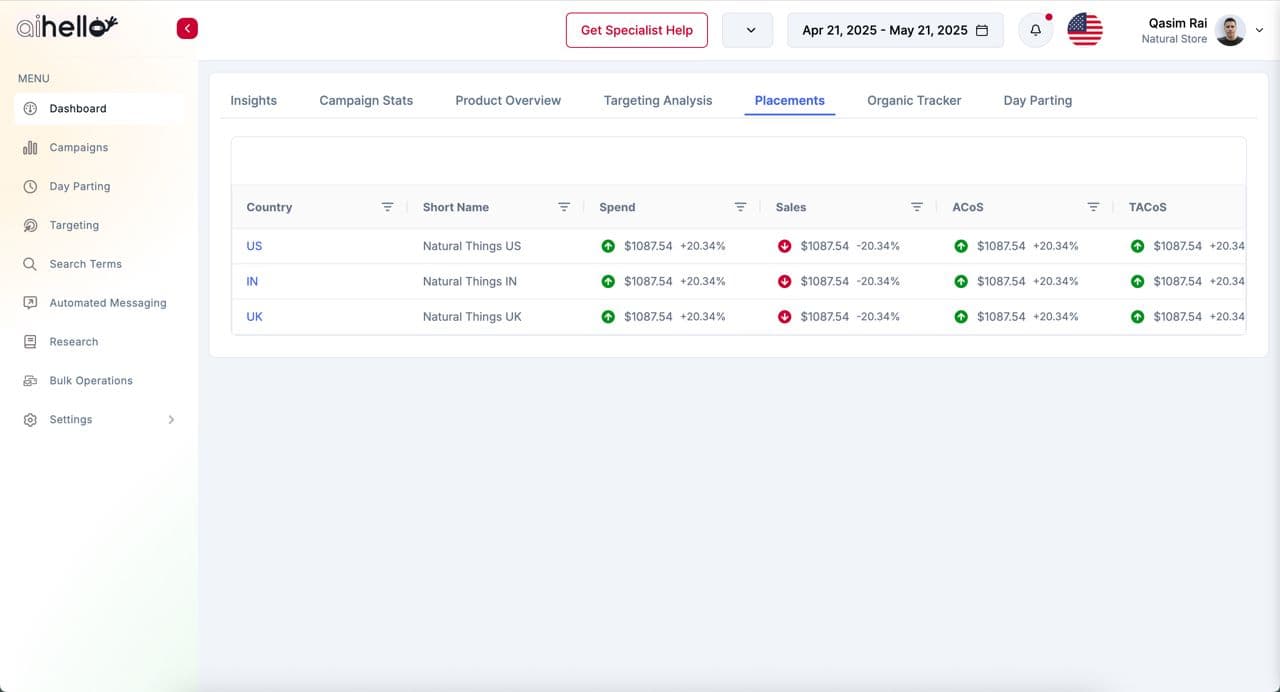Open the date range picker
This screenshot has width=1280, height=692.
pos(895,30)
